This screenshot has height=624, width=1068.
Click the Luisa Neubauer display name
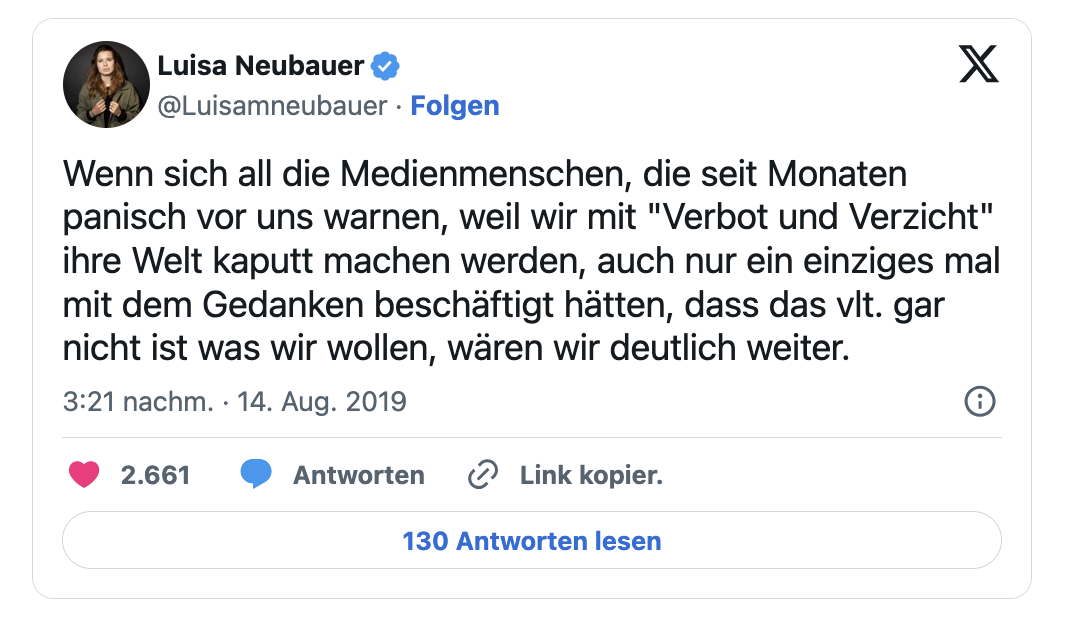click(261, 67)
